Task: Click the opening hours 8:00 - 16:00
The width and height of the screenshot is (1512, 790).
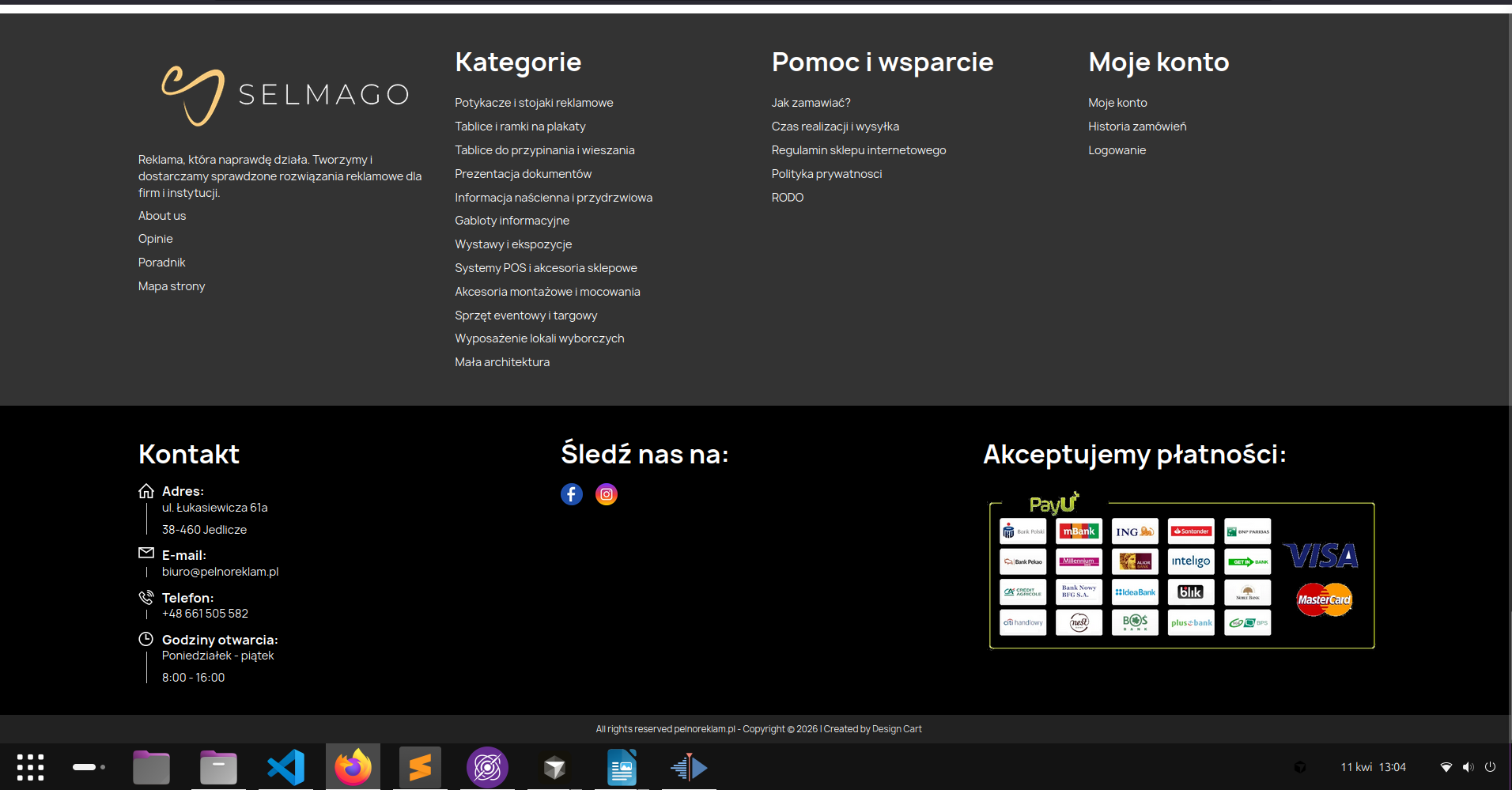Action: (x=193, y=678)
